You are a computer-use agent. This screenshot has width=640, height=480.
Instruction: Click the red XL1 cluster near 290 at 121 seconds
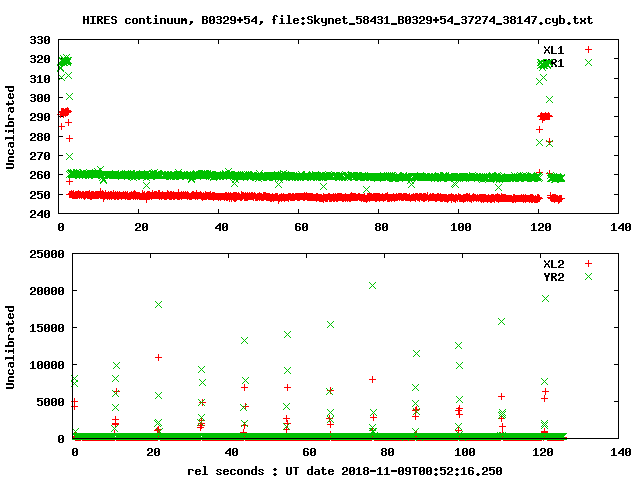coord(544,117)
